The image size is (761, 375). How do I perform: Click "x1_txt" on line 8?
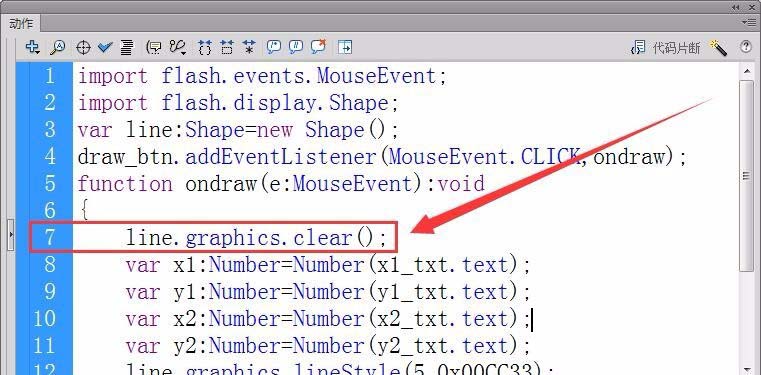point(412,265)
